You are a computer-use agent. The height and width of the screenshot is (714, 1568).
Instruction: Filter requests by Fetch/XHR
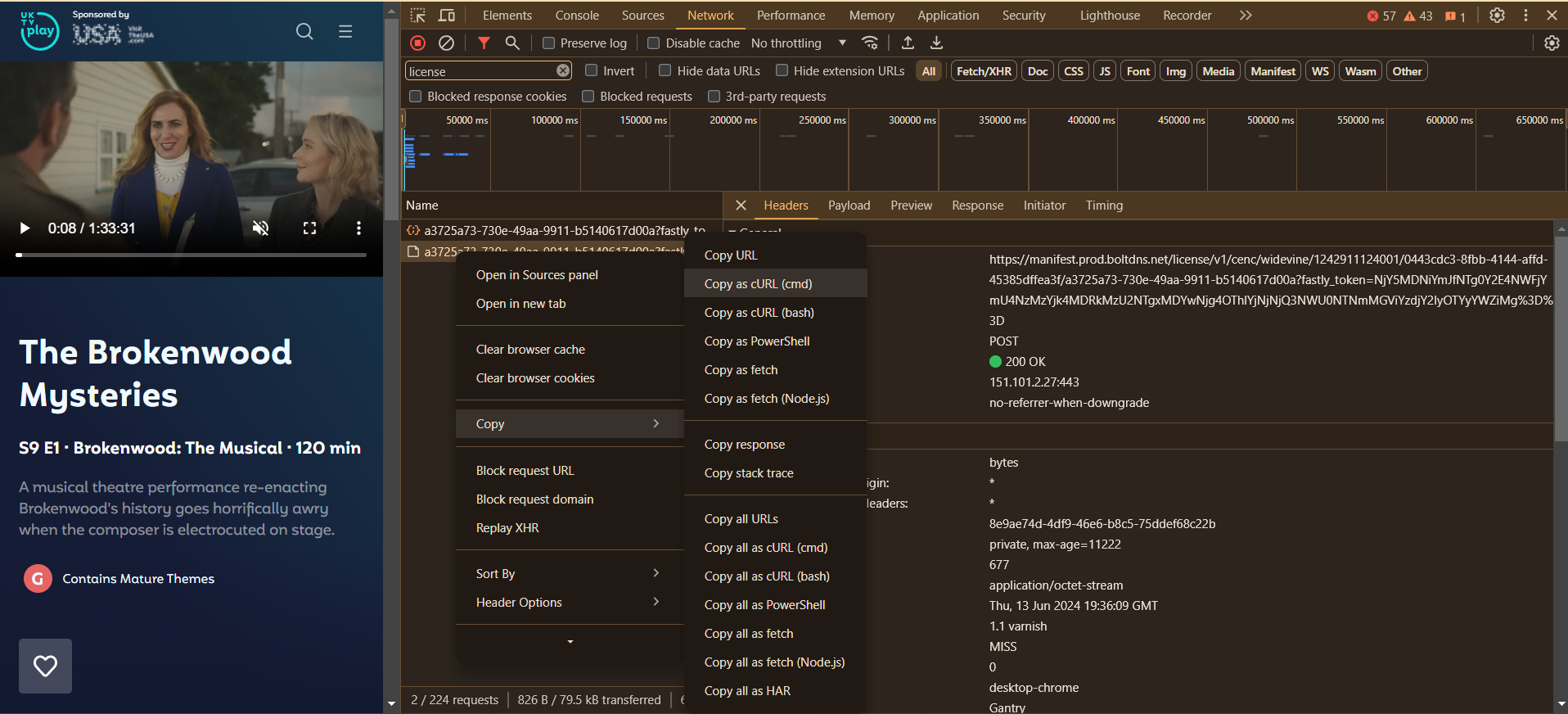coord(984,71)
